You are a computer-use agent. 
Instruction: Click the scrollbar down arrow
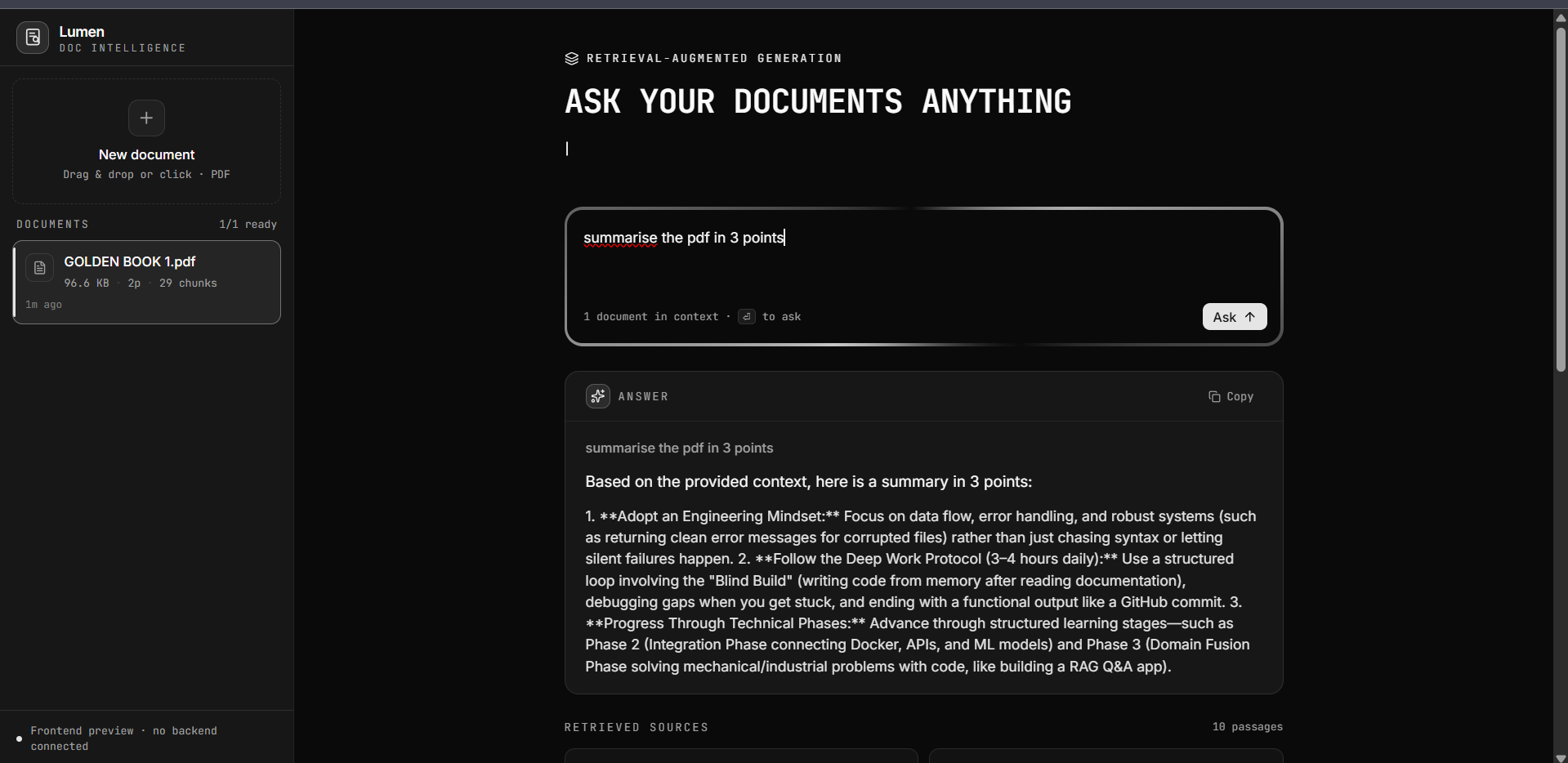1561,756
